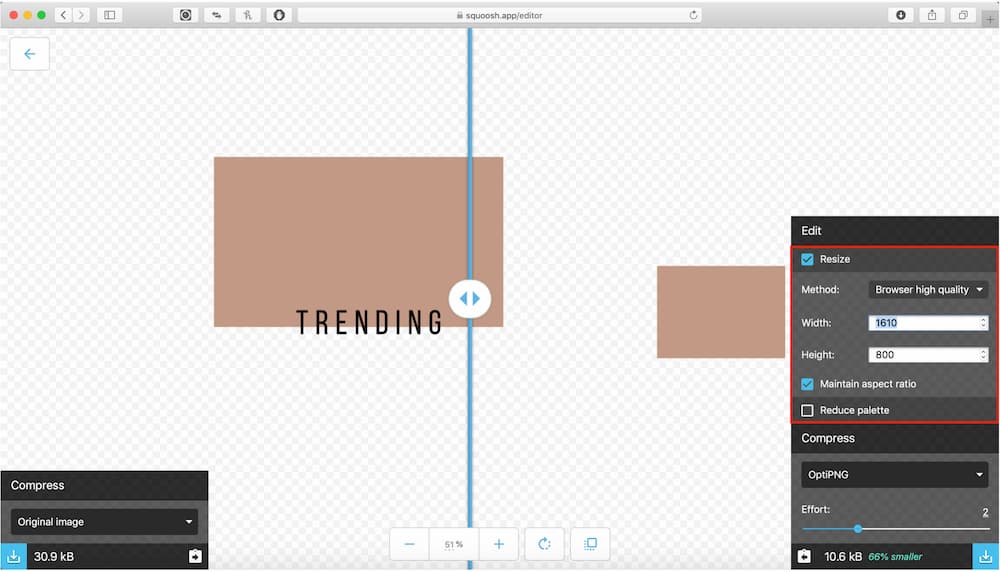Open the OptiPNG format dropdown
The width and height of the screenshot is (1000, 572).
pyautogui.click(x=894, y=474)
